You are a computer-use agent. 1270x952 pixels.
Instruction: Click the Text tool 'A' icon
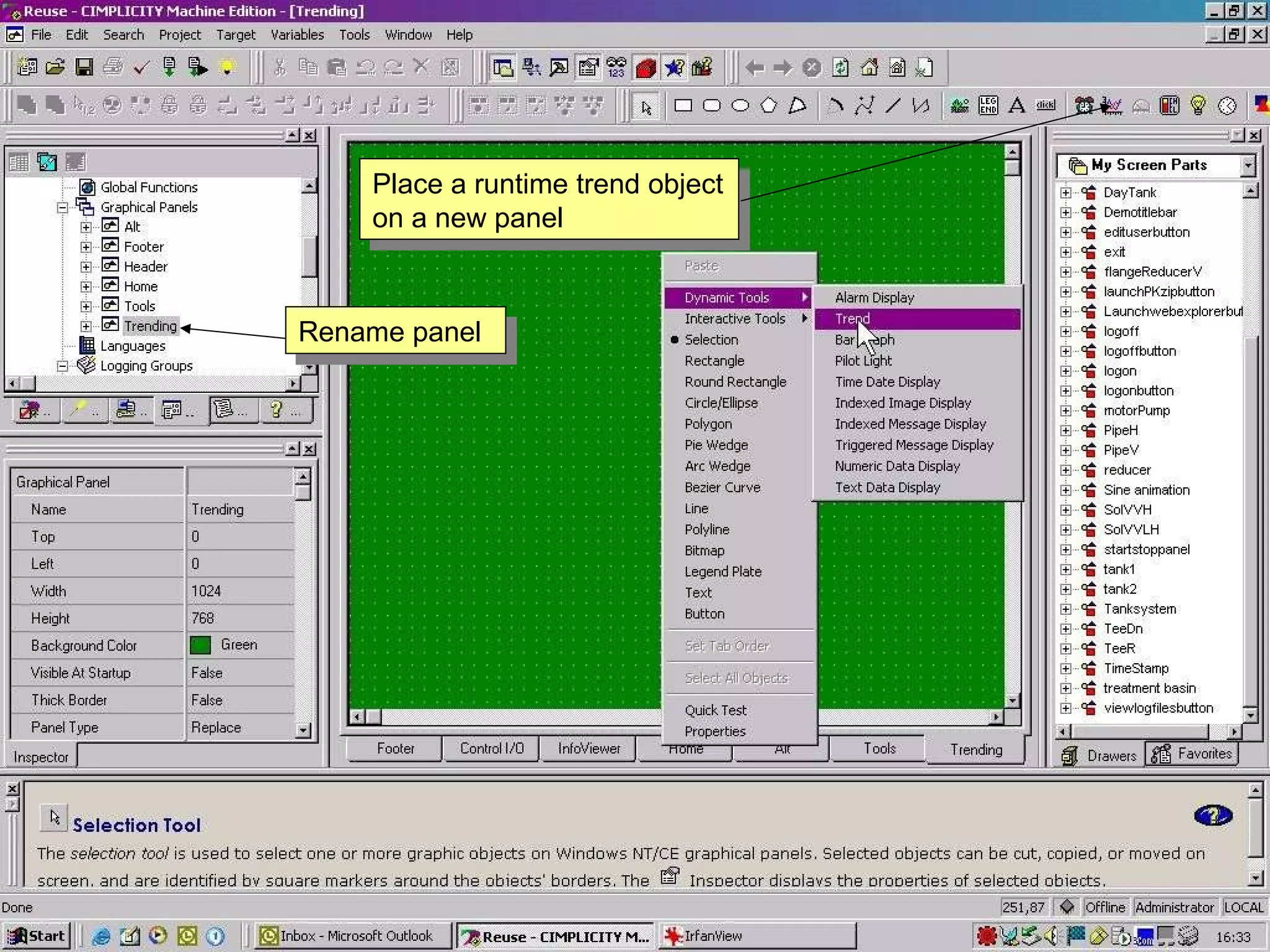pos(1016,106)
